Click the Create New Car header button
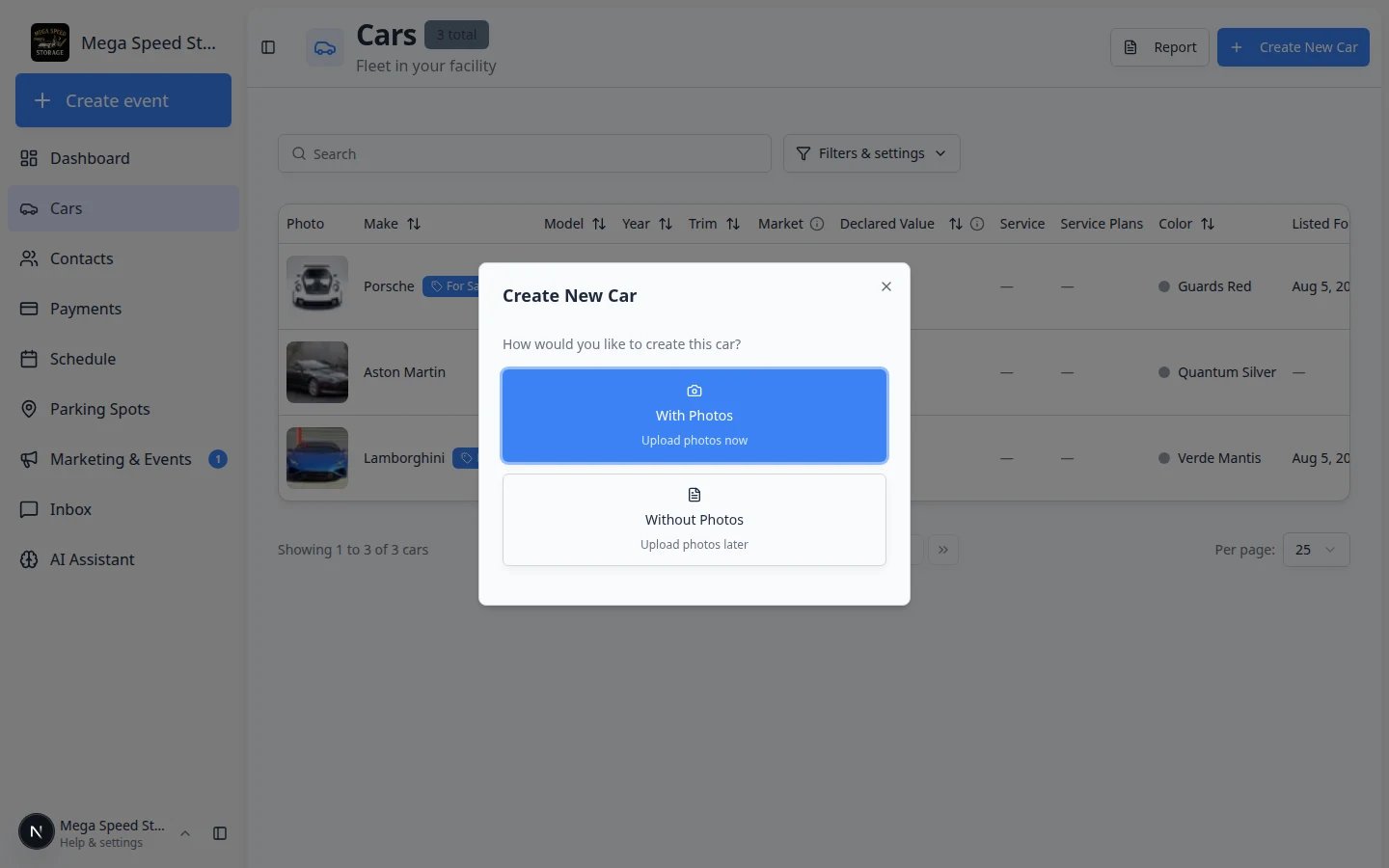The height and width of the screenshot is (868, 1389). [x=1294, y=47]
